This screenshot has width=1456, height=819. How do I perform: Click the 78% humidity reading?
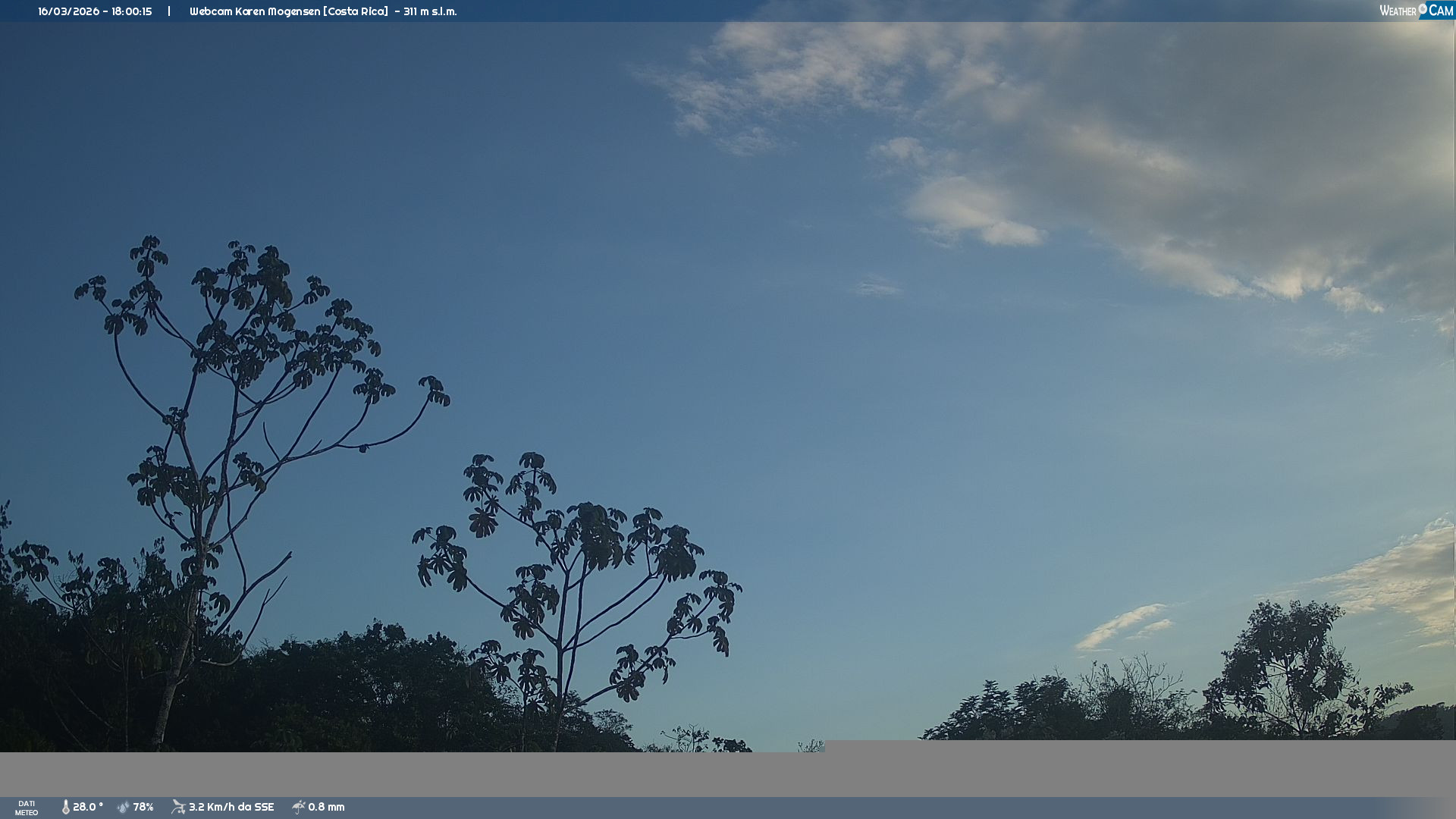tap(143, 807)
